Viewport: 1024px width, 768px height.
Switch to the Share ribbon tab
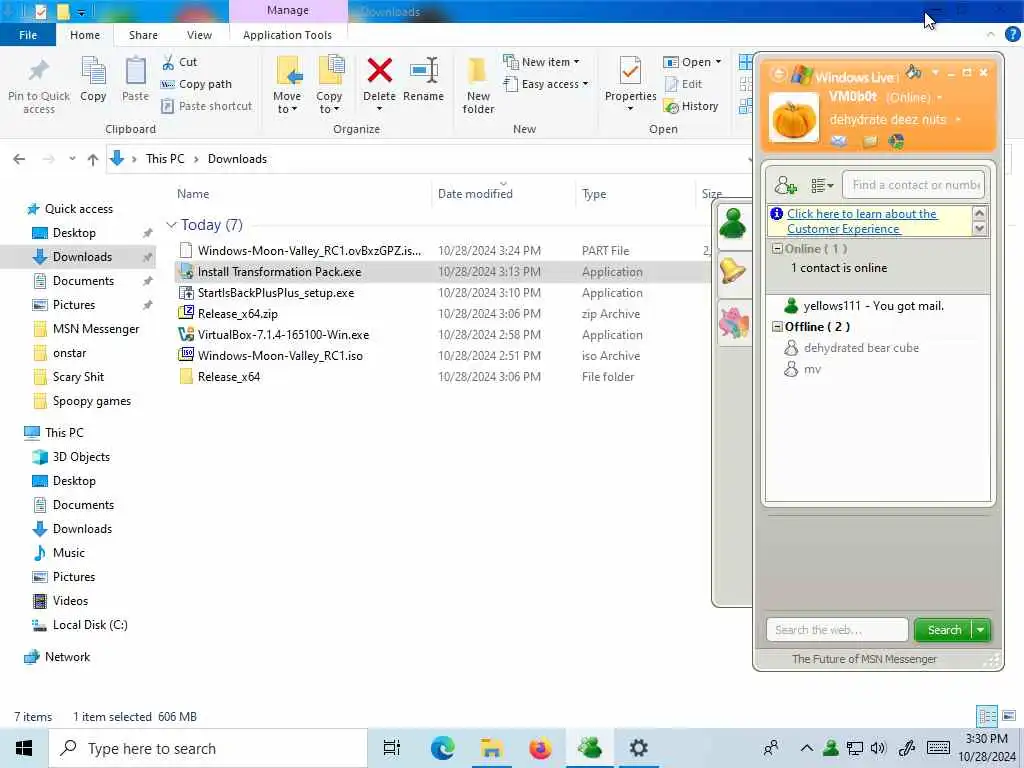143,35
